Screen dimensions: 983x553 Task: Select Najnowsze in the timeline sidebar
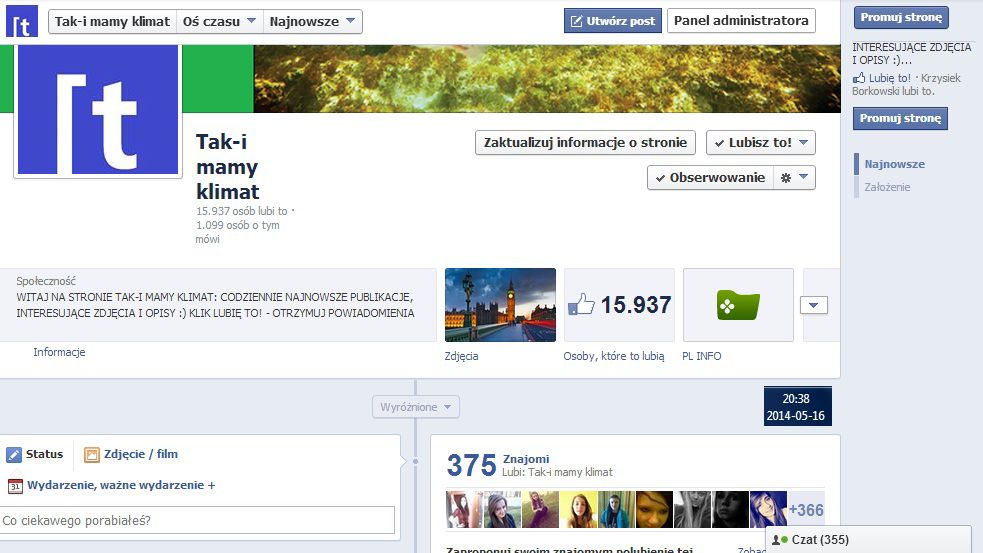click(895, 164)
